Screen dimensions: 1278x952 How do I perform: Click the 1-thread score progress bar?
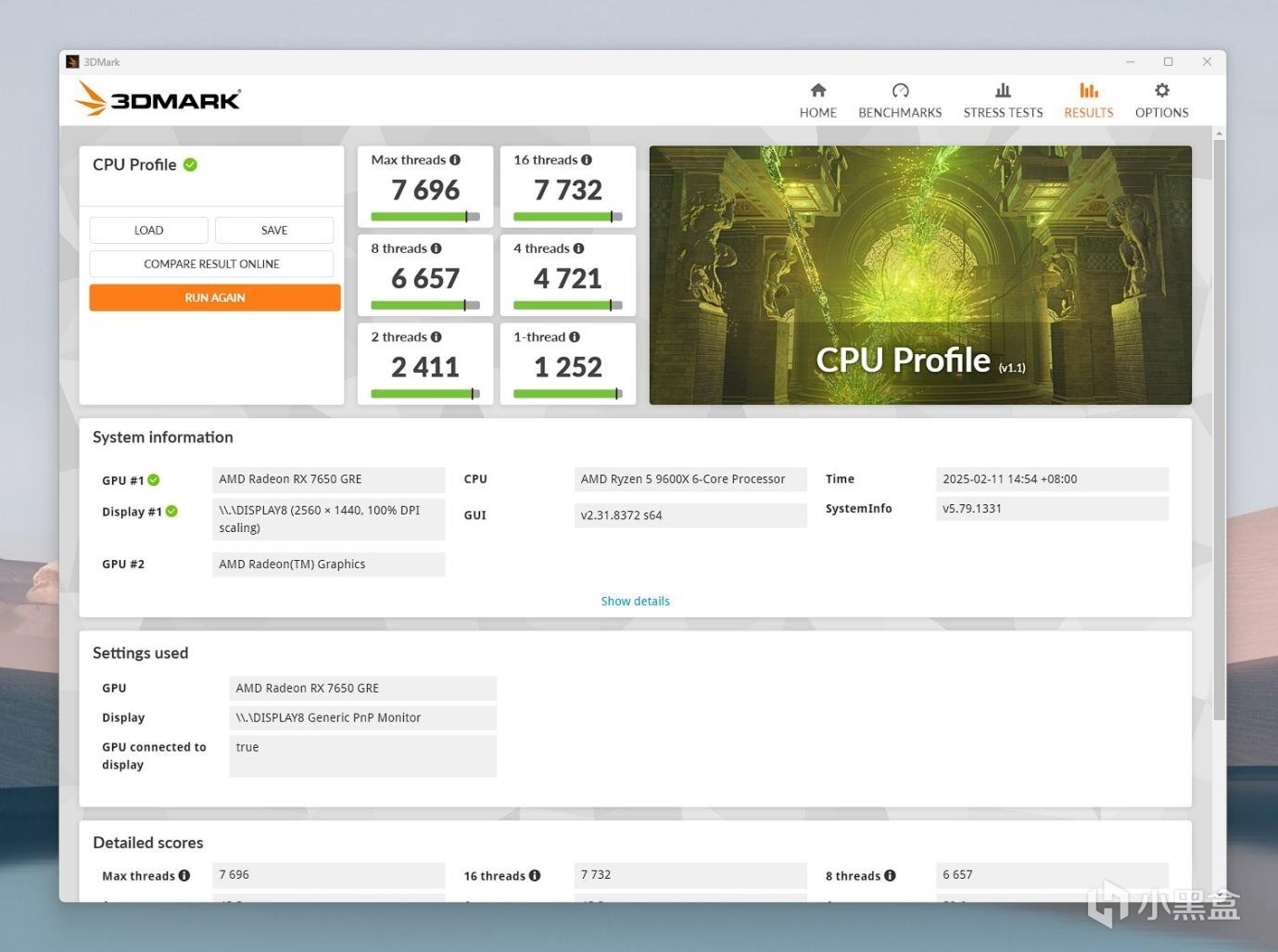click(x=568, y=394)
